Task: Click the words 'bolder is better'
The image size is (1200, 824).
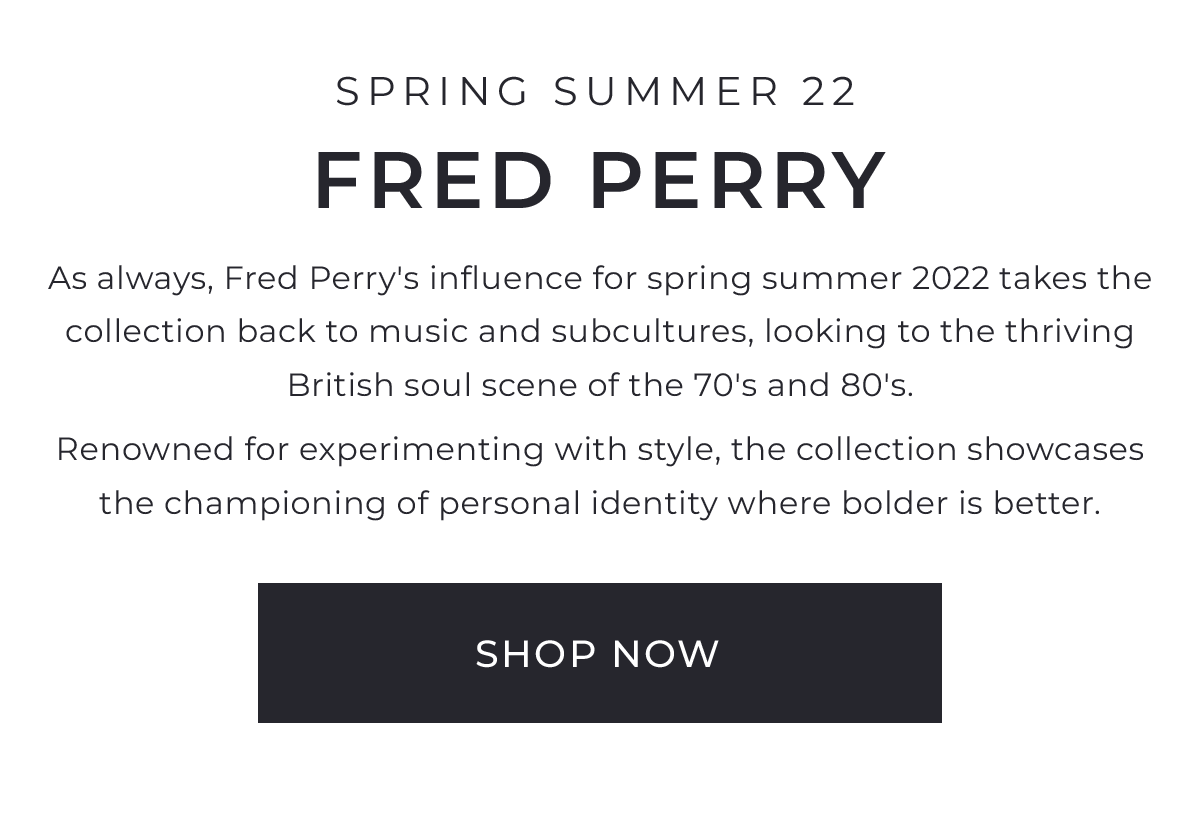Action: click(x=970, y=503)
